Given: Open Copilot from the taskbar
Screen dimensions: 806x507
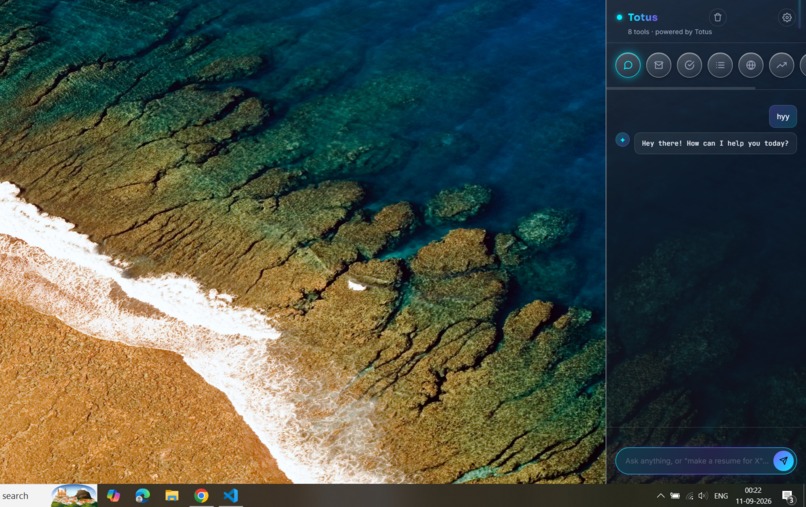Looking at the screenshot, I should pyautogui.click(x=113, y=496).
